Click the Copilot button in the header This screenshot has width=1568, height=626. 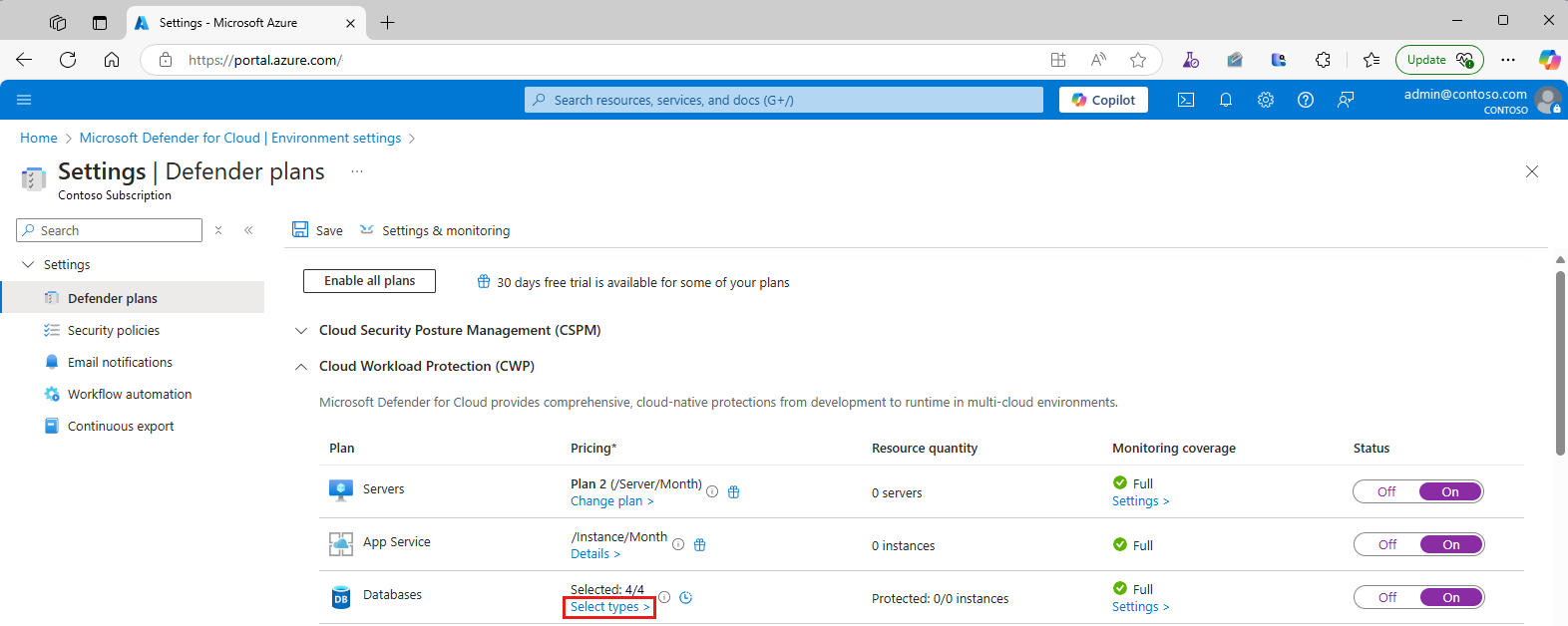coord(1103,100)
